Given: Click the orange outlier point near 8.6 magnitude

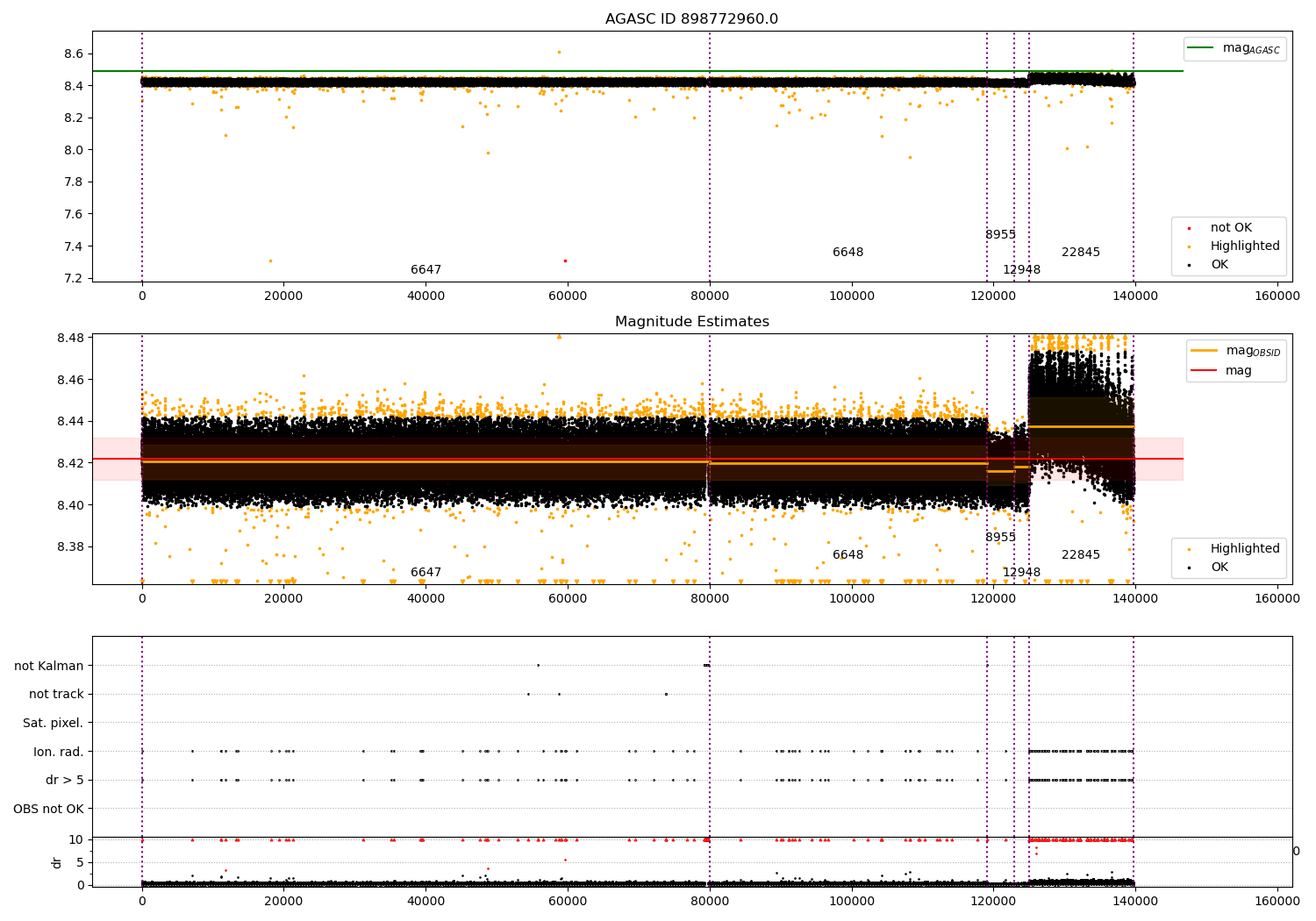Looking at the screenshot, I should pyautogui.click(x=559, y=52).
